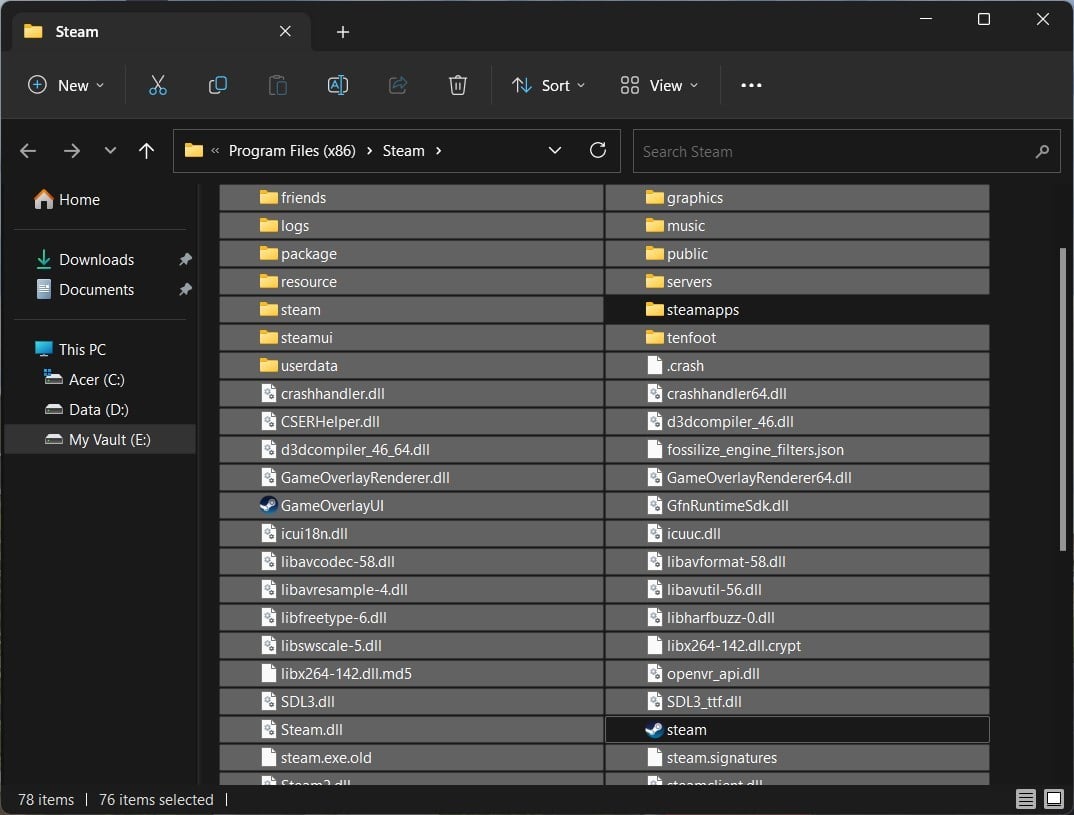Switch to large thumbnails view icon
Viewport: 1074px width, 815px height.
[1053, 799]
